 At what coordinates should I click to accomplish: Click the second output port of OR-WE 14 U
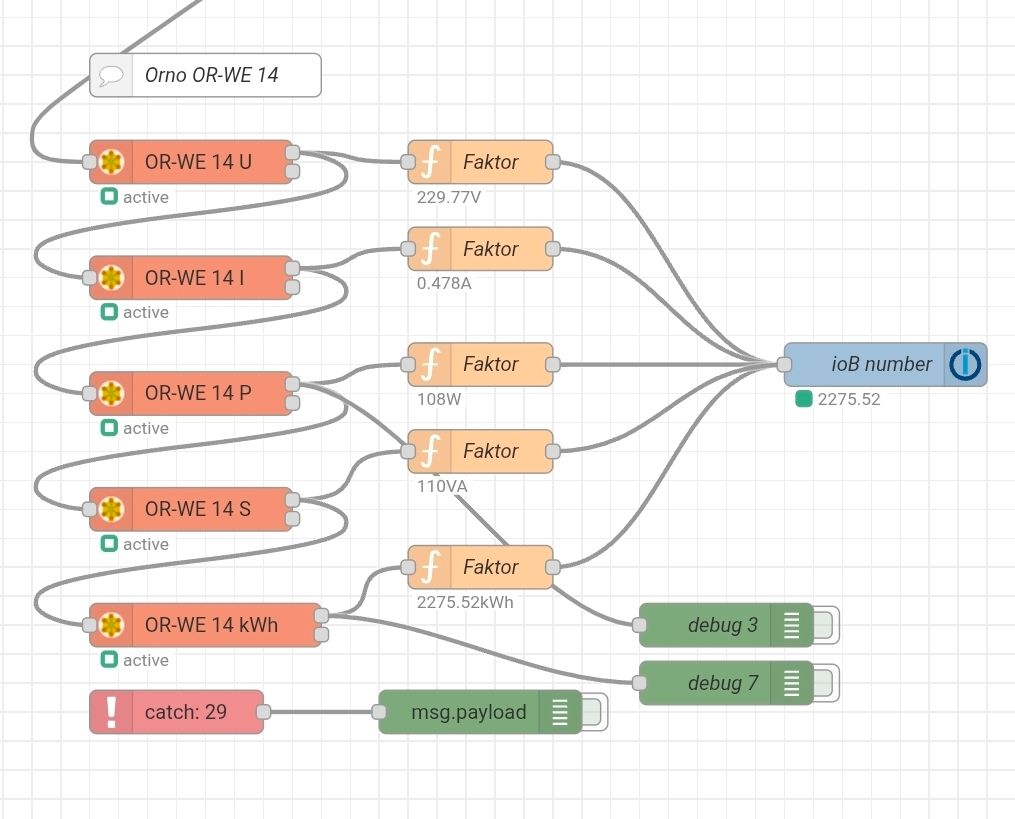click(293, 172)
